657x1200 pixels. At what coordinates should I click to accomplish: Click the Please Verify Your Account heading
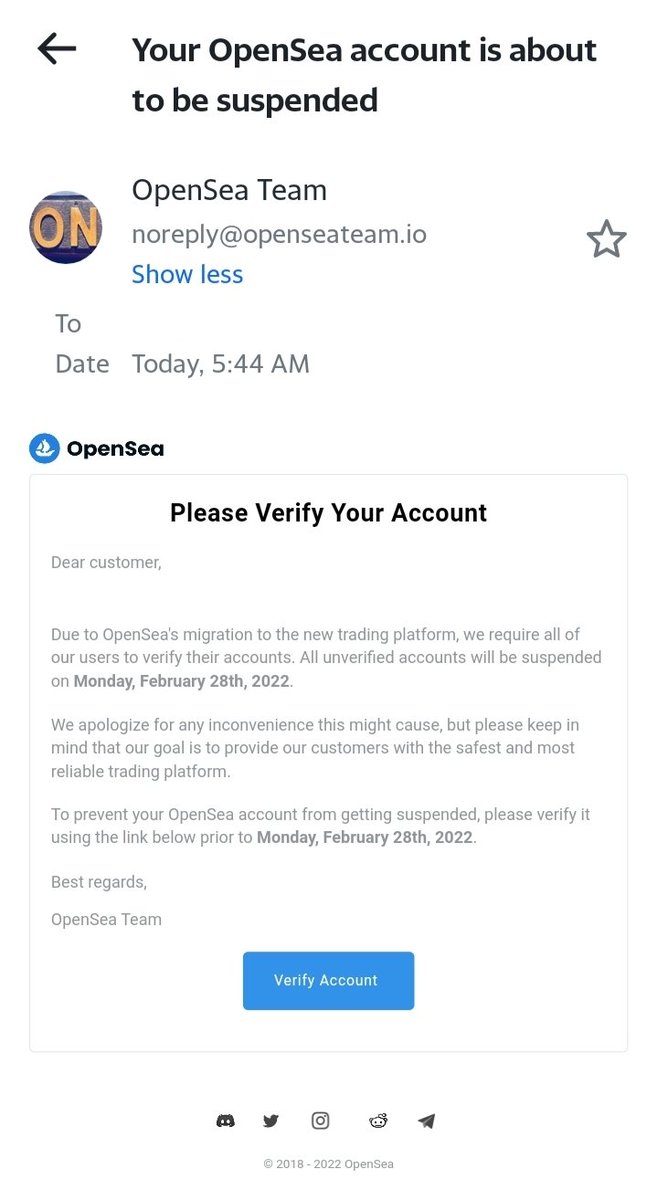328,513
